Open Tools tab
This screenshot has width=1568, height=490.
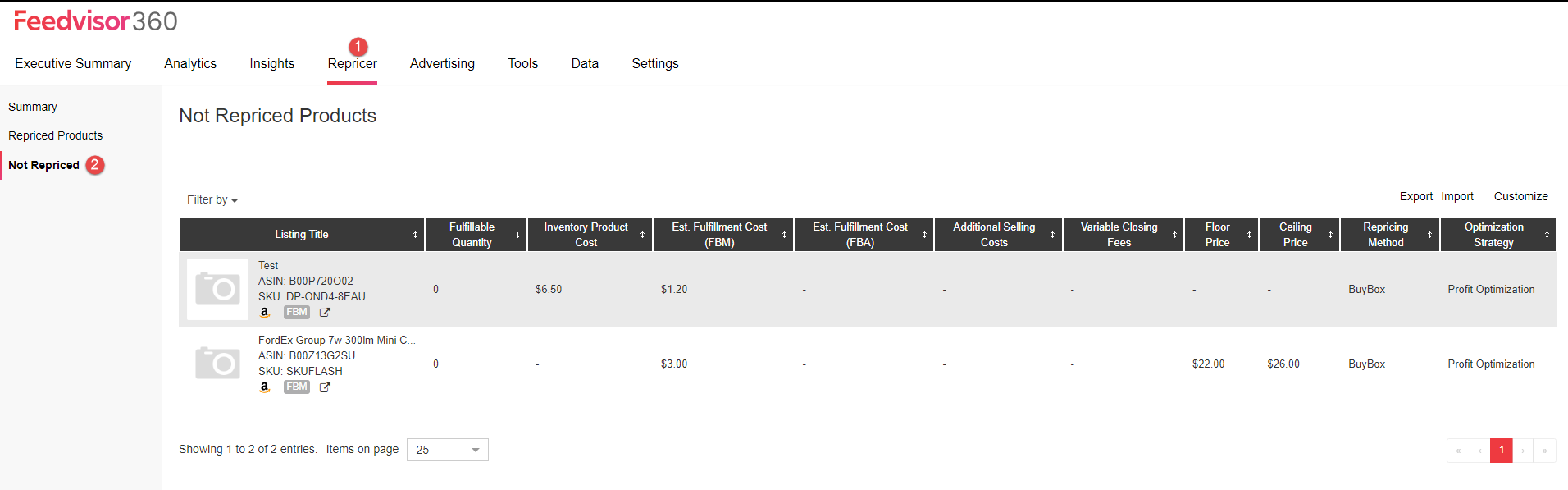click(x=523, y=64)
